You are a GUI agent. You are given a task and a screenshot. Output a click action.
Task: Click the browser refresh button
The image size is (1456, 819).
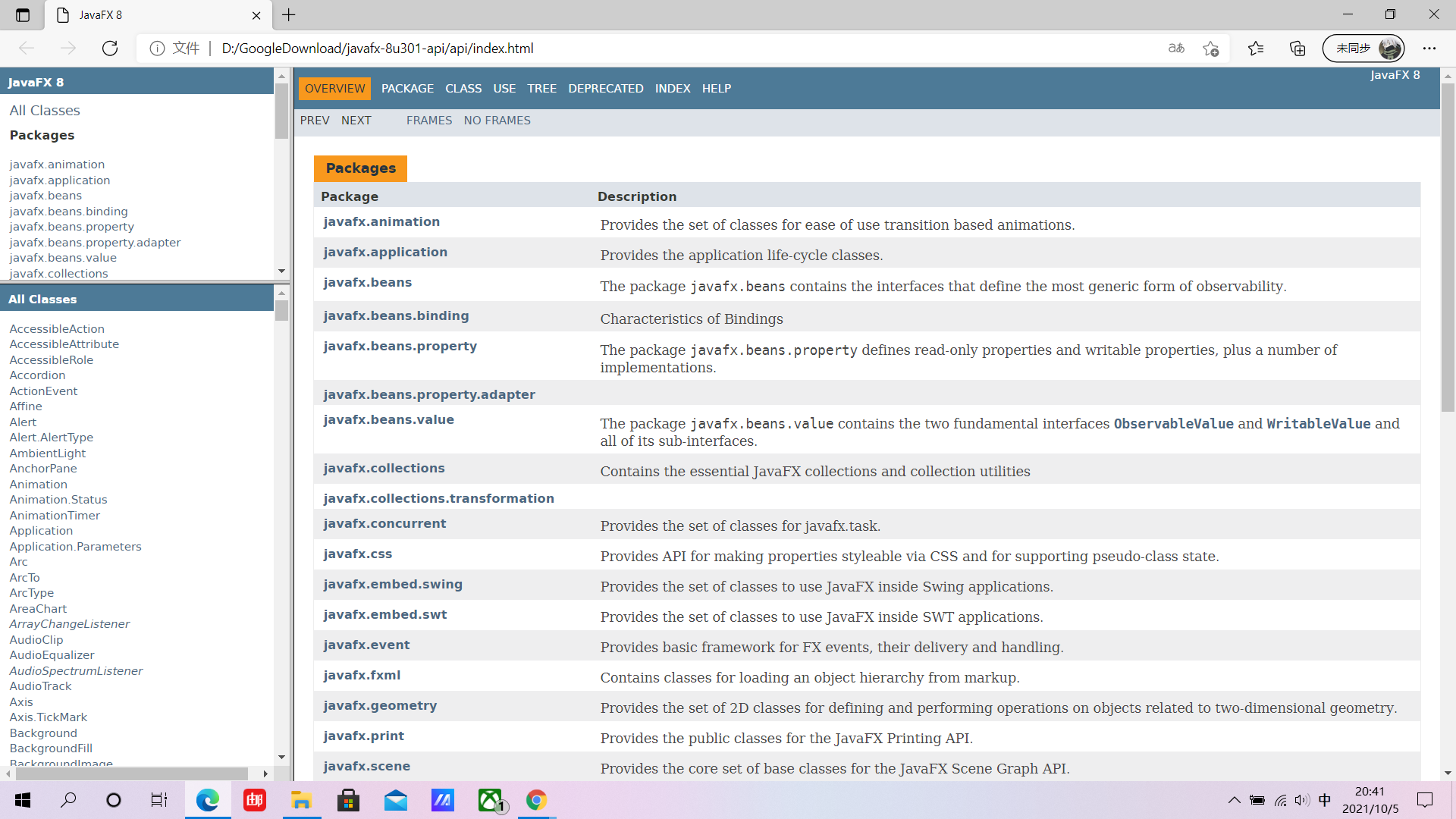click(110, 49)
